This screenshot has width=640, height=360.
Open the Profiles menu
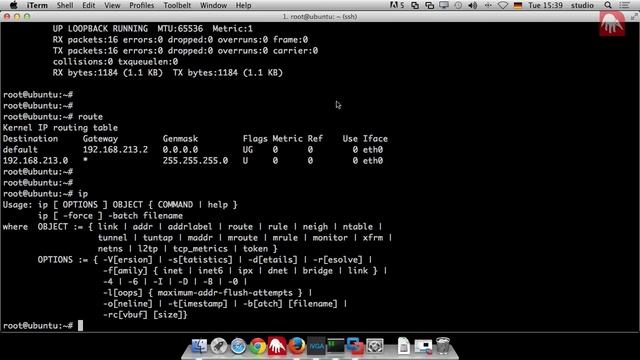tap(142, 5)
